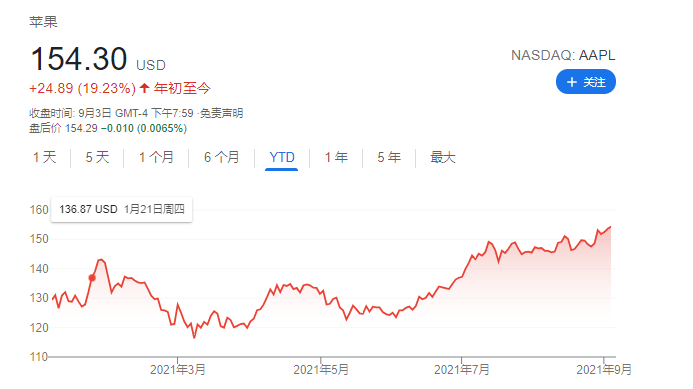Select the 1天 time range tab
Image resolution: width=693 pixels, height=389 pixels.
point(45,157)
